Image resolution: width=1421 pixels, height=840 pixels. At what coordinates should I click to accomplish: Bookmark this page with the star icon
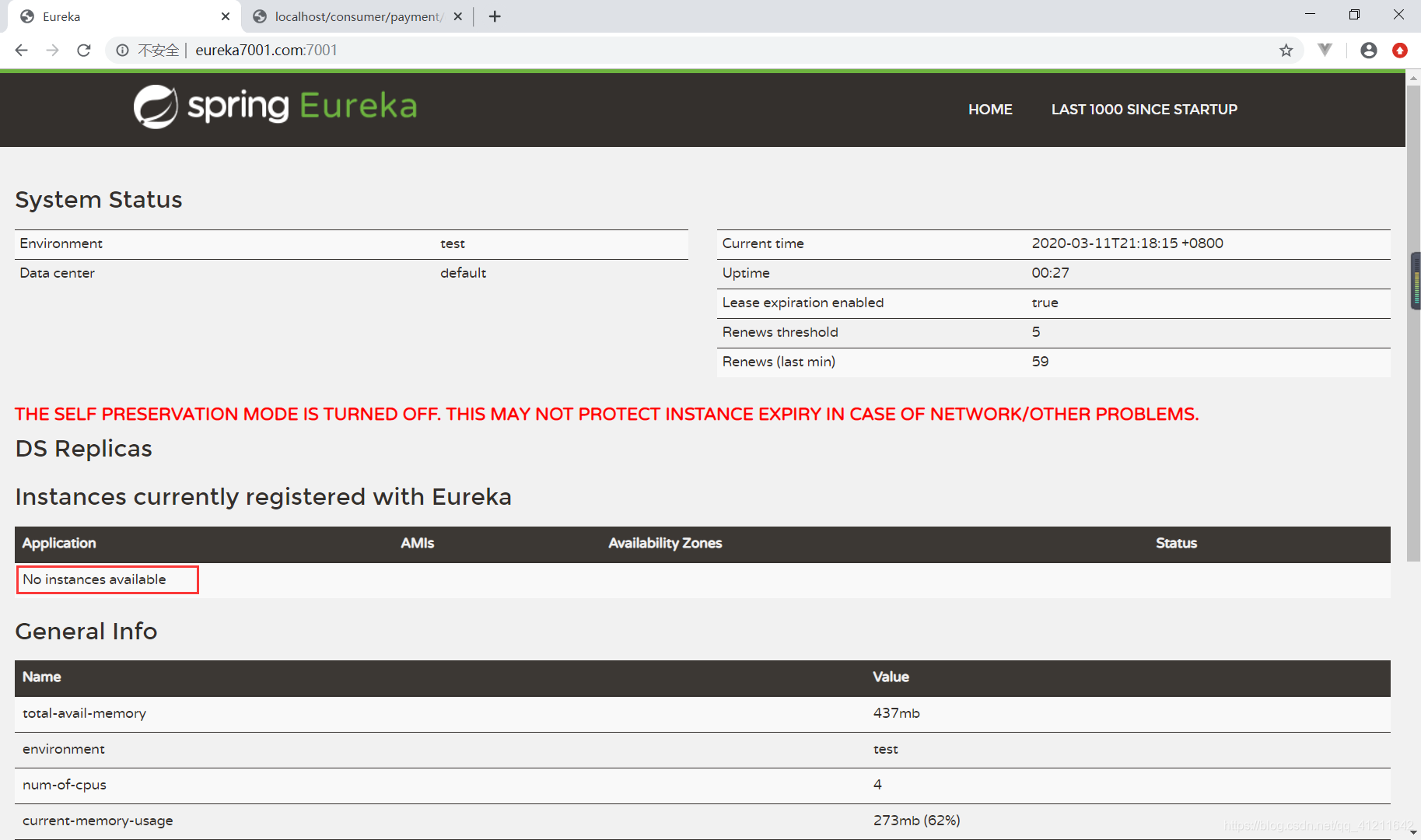point(1286,51)
